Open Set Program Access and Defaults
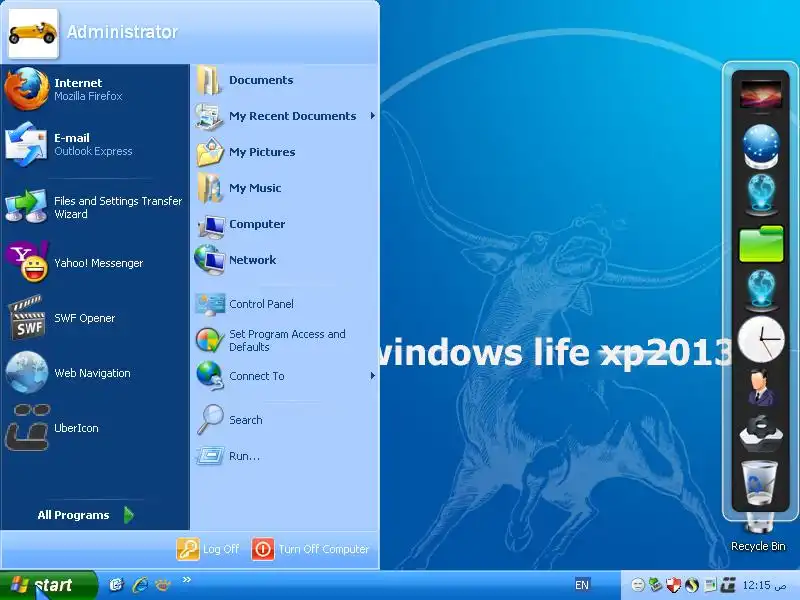The height and width of the screenshot is (600, 800). pos(285,340)
